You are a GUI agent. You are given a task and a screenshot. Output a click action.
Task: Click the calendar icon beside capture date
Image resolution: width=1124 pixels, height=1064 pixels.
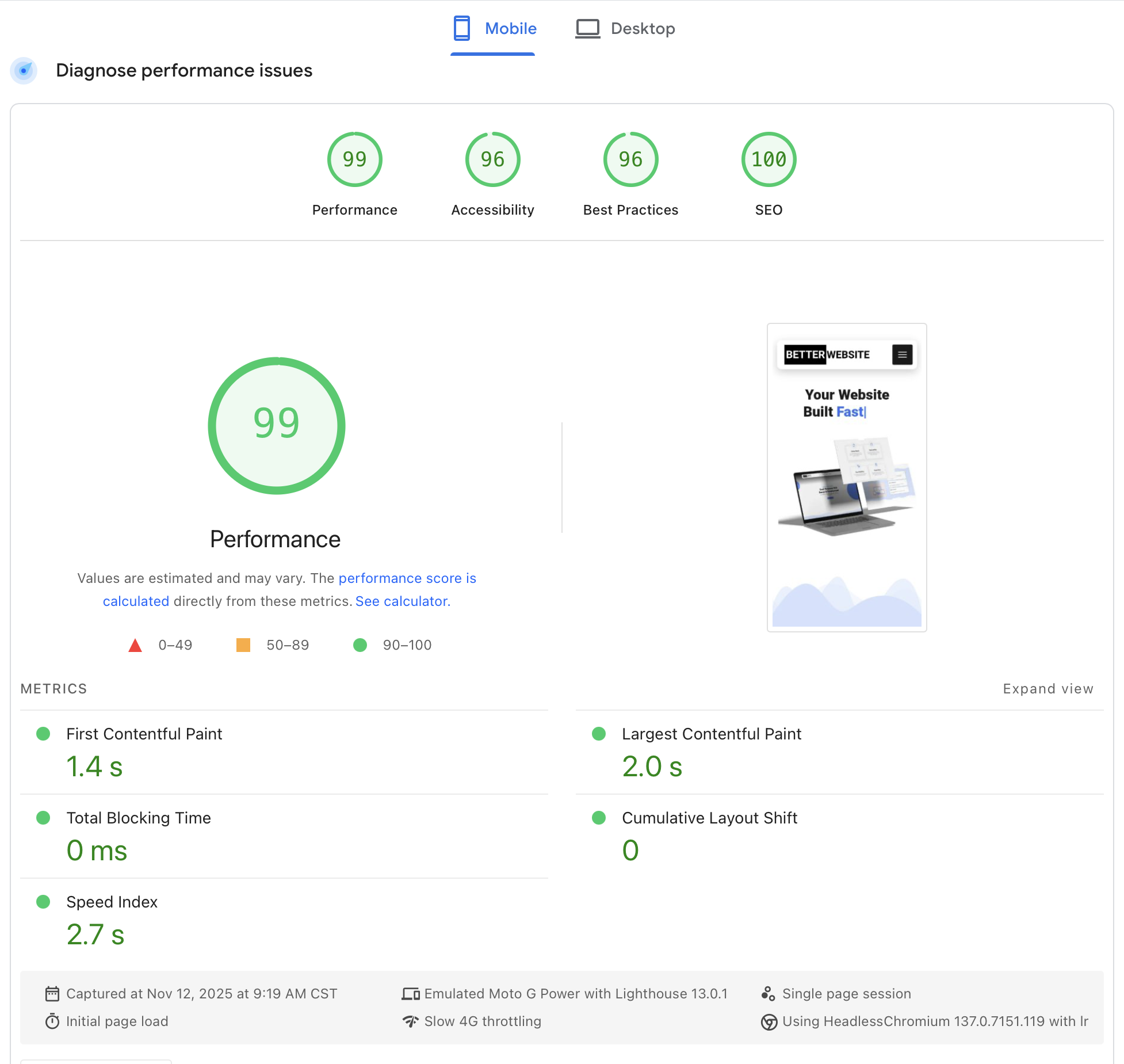coord(52,994)
